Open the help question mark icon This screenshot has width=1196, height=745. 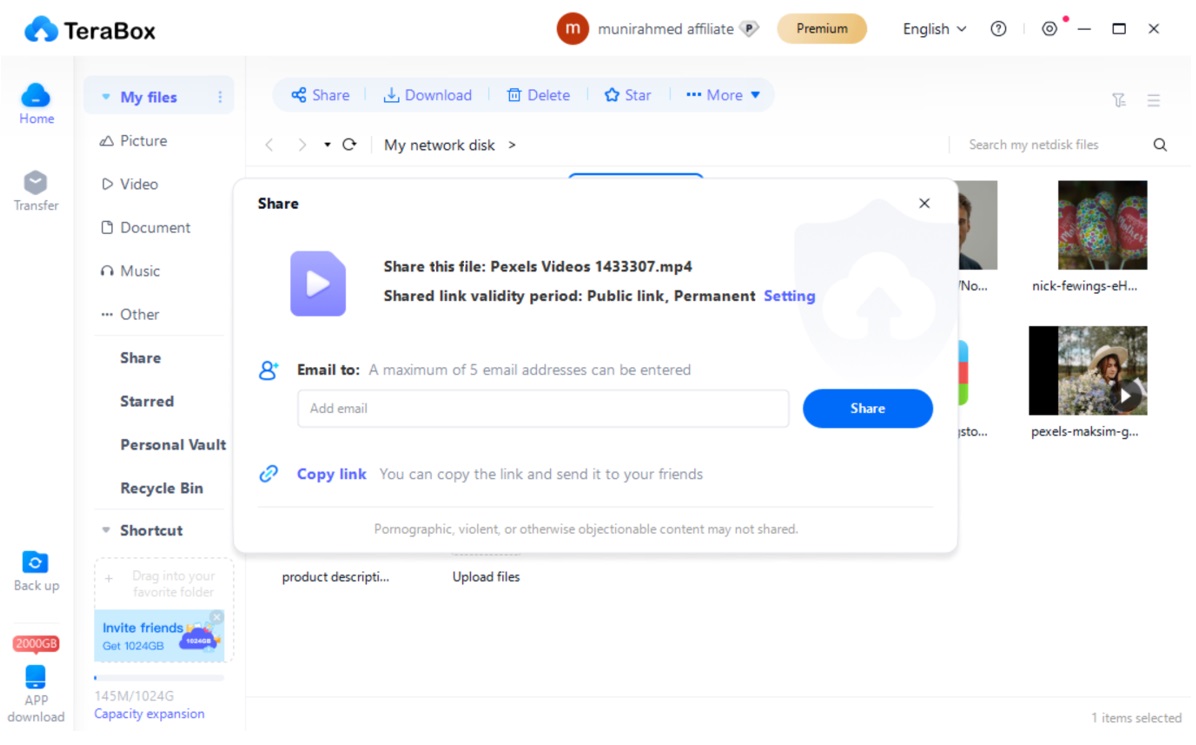coord(998,29)
